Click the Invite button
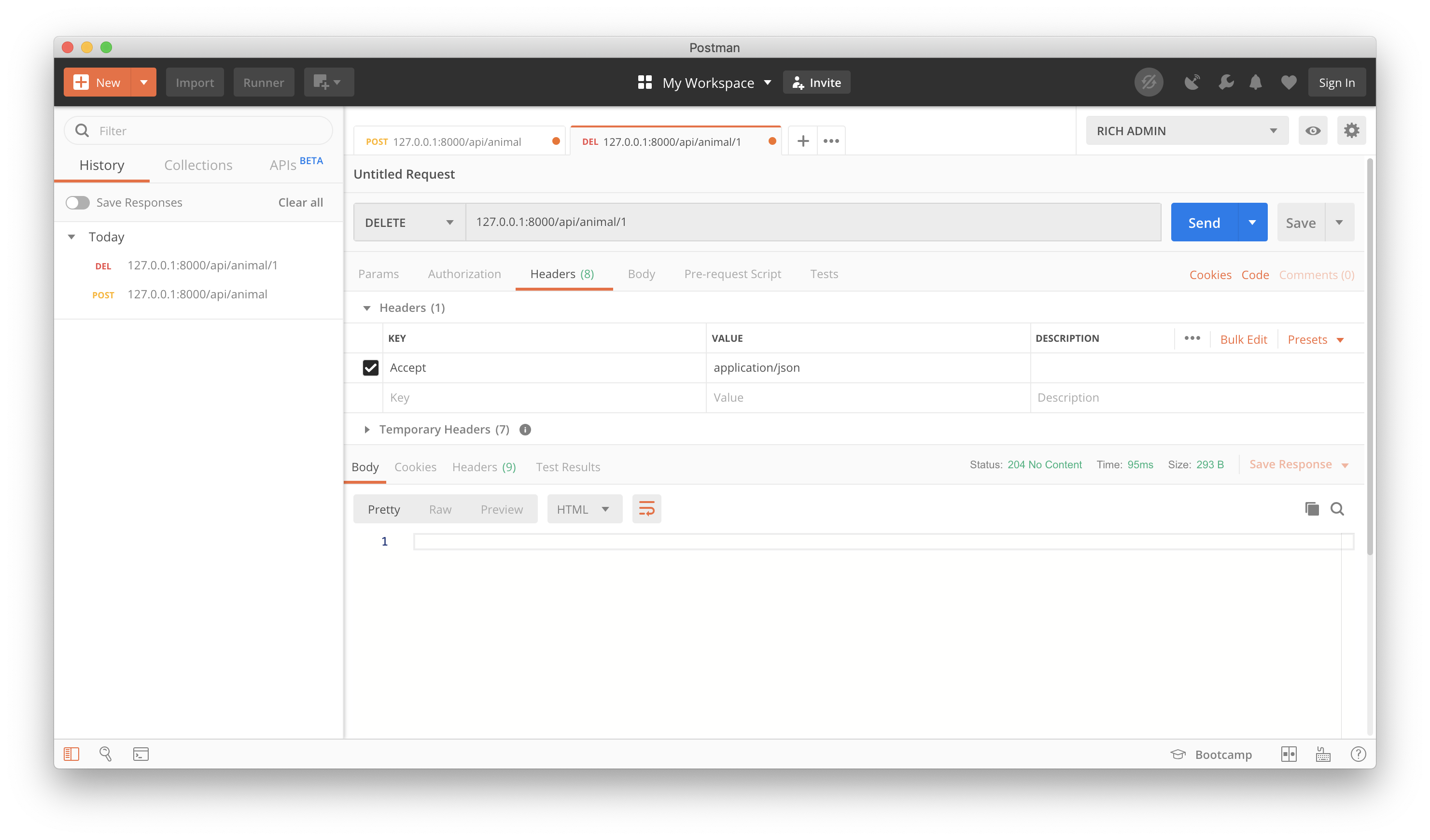The width and height of the screenshot is (1430, 840). [816, 82]
